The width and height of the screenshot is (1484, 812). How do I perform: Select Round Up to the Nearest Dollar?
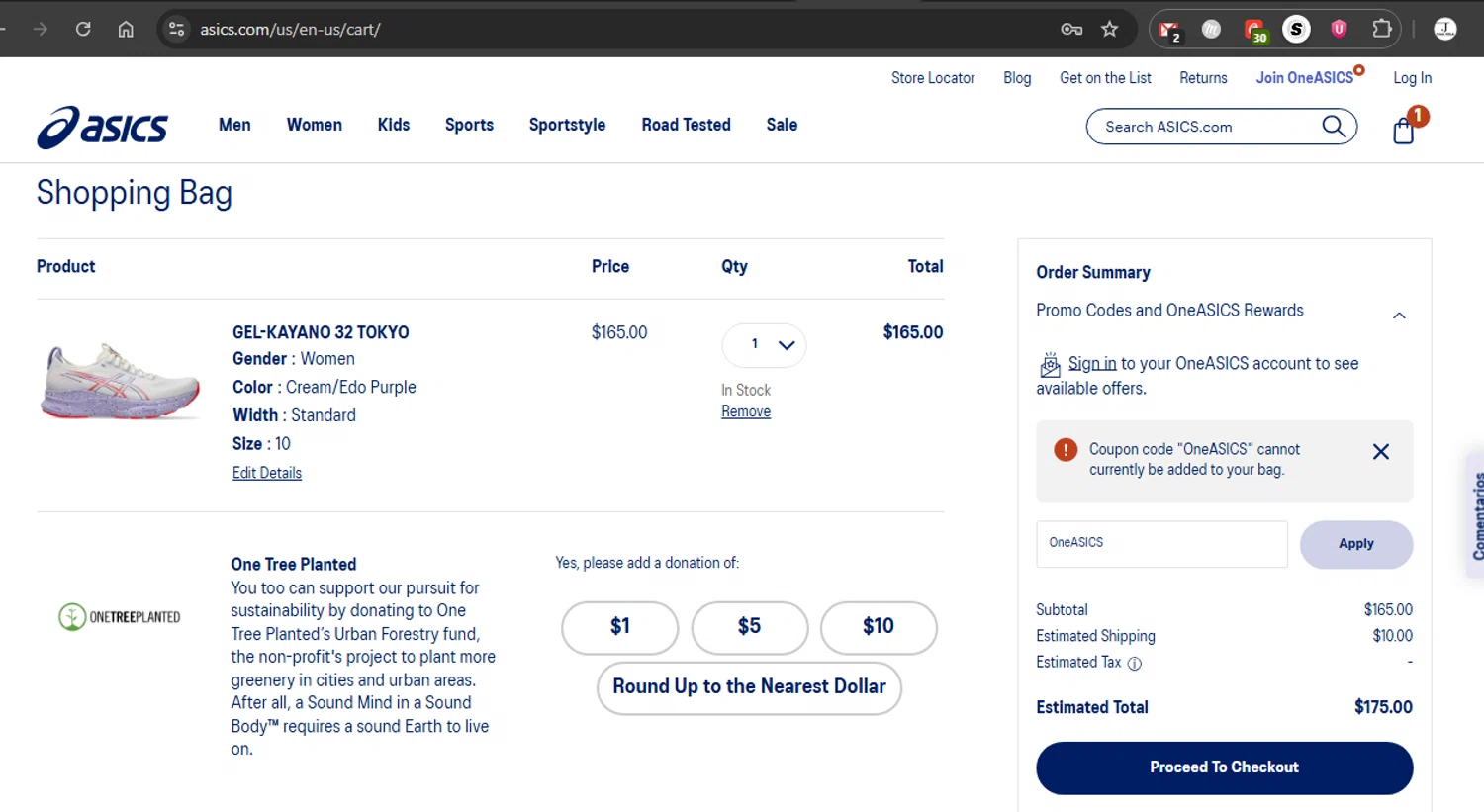tap(749, 687)
